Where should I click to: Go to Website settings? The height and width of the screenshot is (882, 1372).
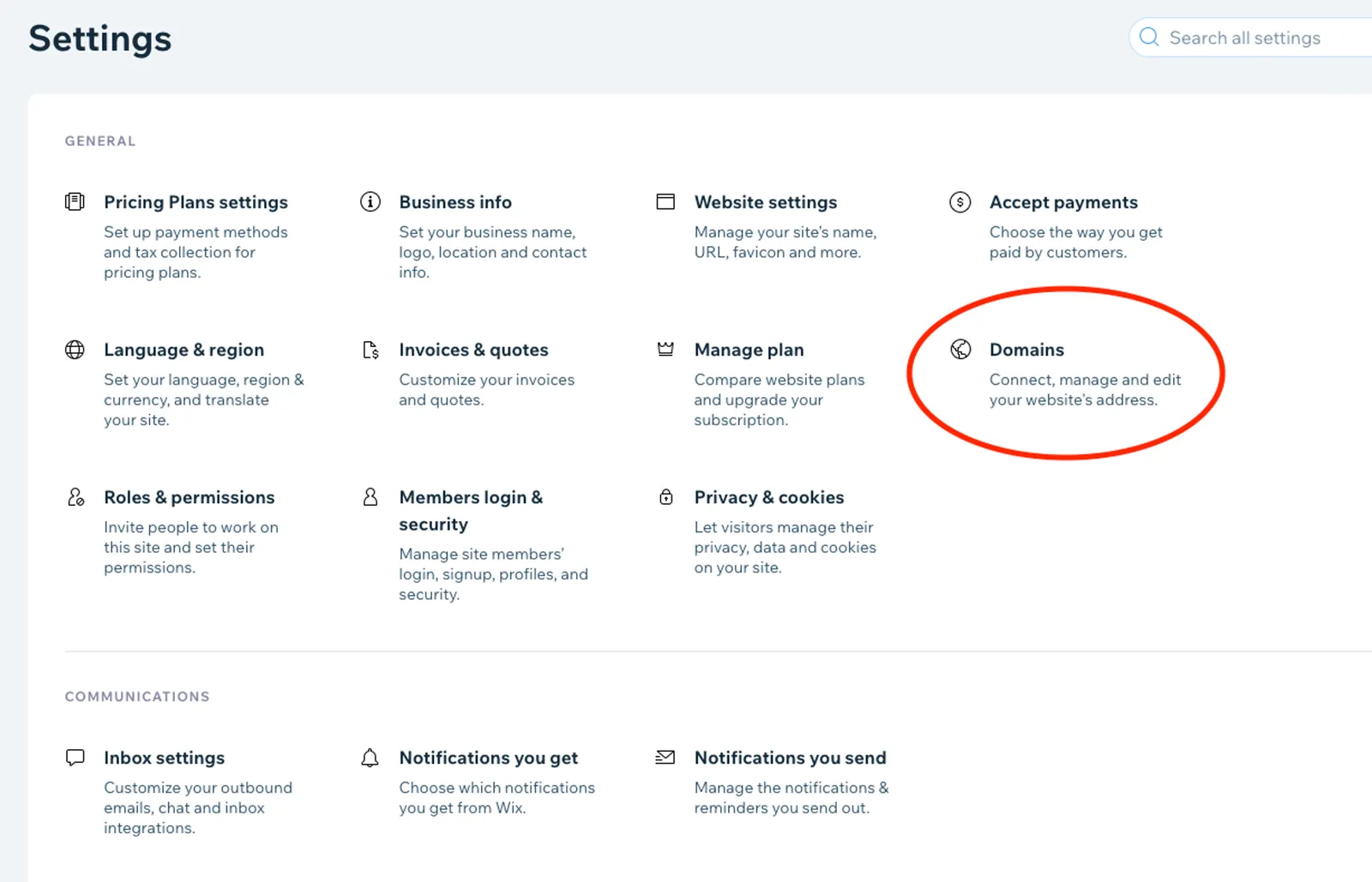(x=766, y=202)
